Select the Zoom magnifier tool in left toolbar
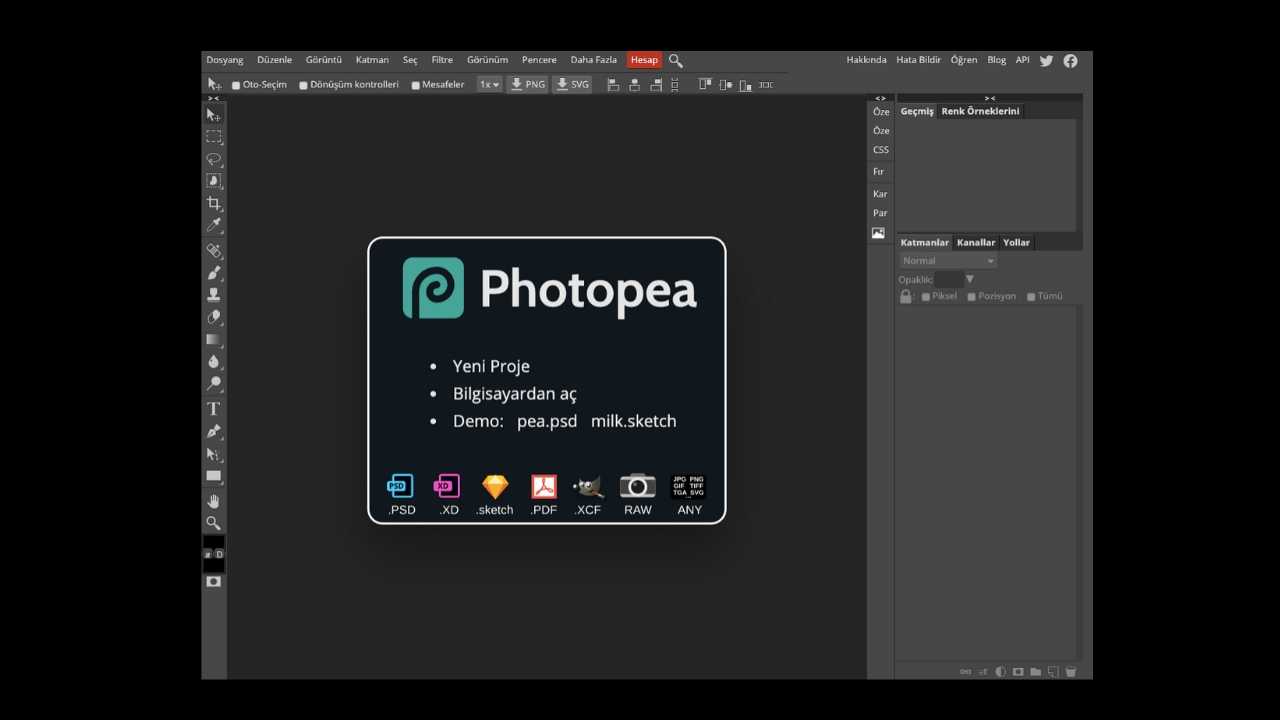Viewport: 1280px width, 720px height. 213,523
